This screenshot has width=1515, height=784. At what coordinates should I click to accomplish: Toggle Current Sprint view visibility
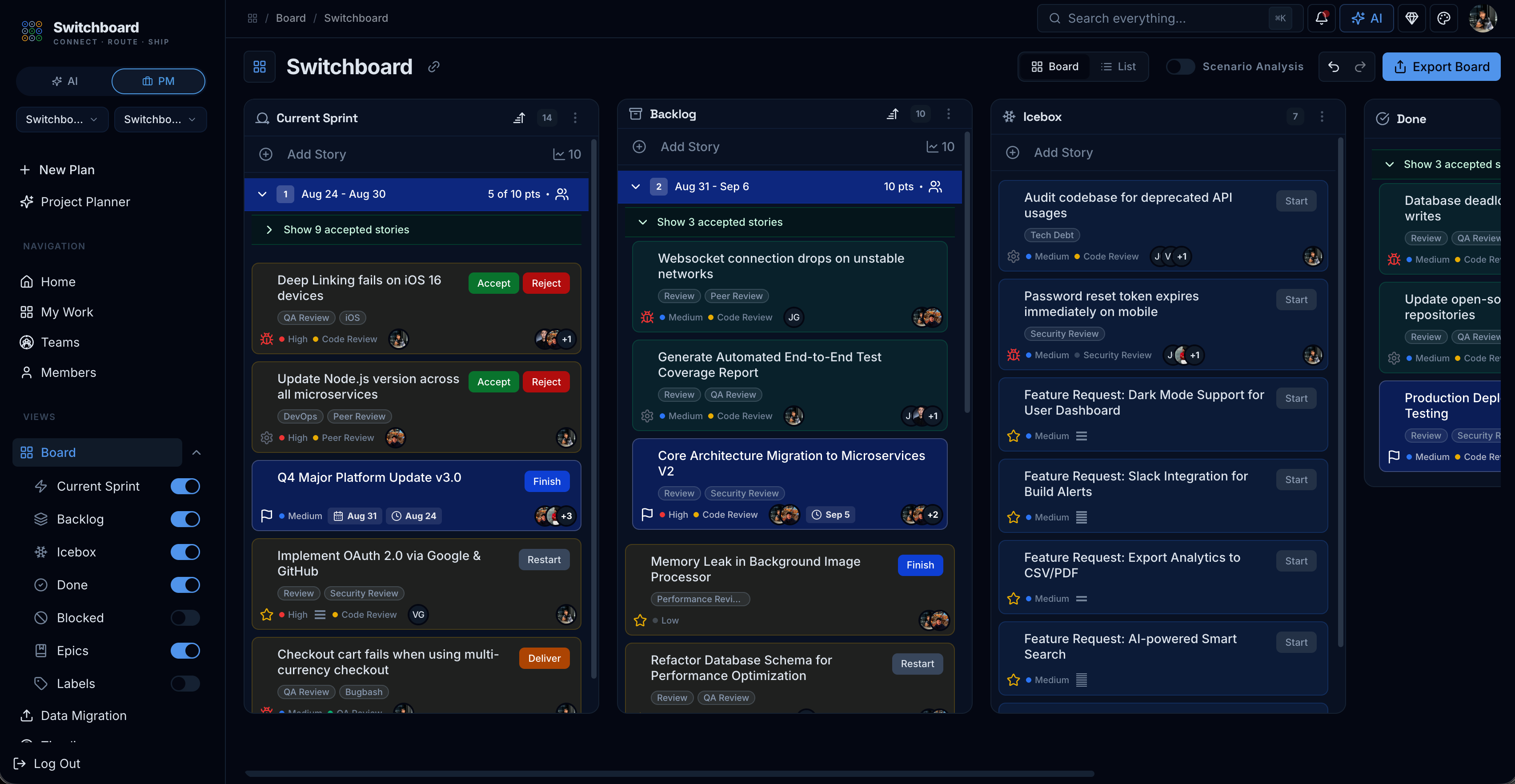(x=185, y=486)
